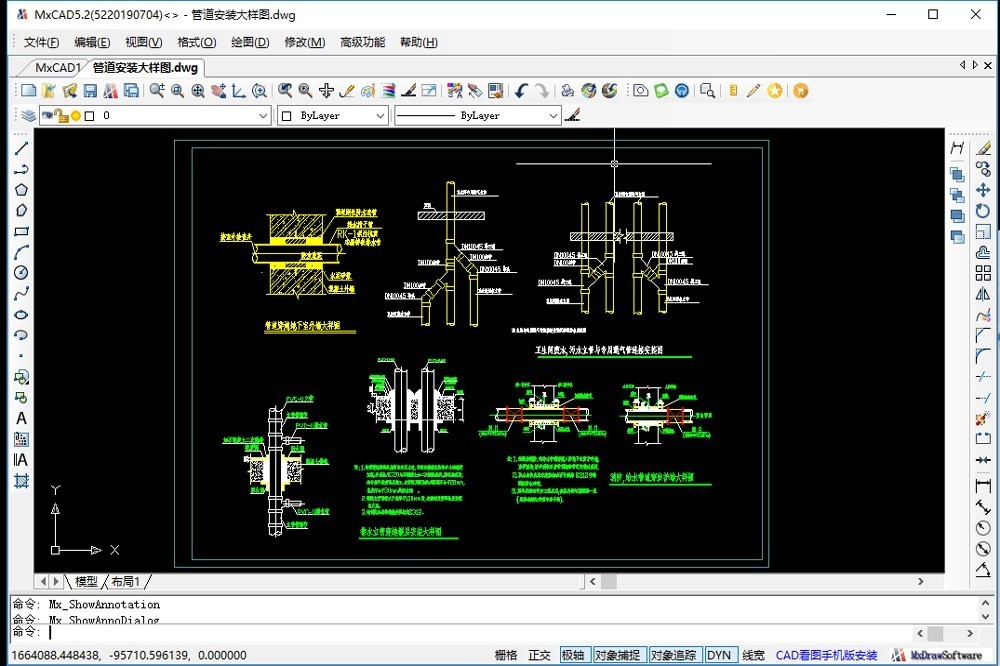Disable DYN dynamic input toggle
Screen dimensions: 1000x666
point(719,655)
